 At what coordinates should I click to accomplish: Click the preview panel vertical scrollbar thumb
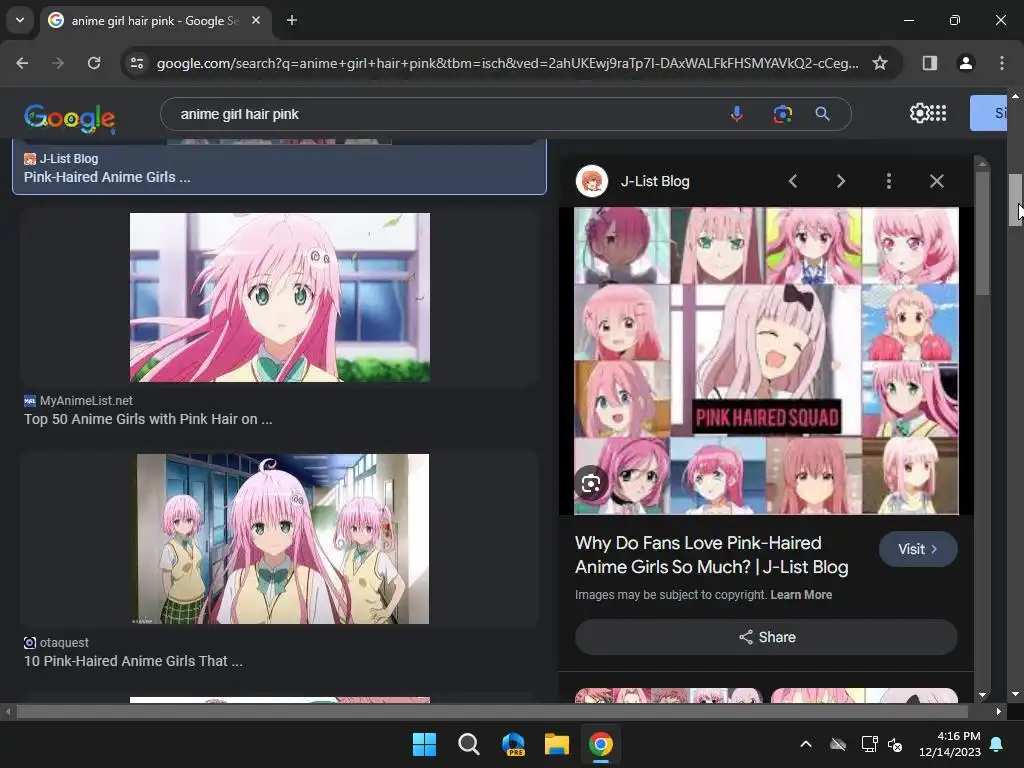[x=982, y=232]
